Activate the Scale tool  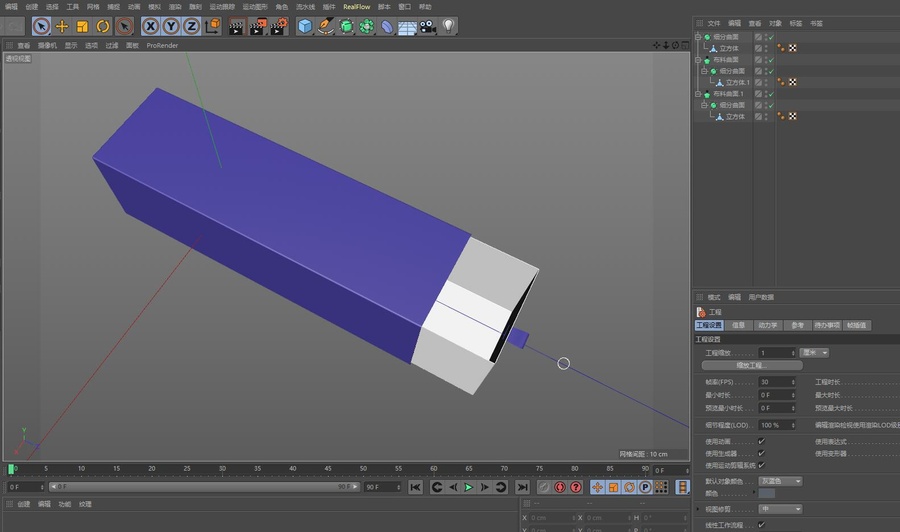[x=83, y=26]
